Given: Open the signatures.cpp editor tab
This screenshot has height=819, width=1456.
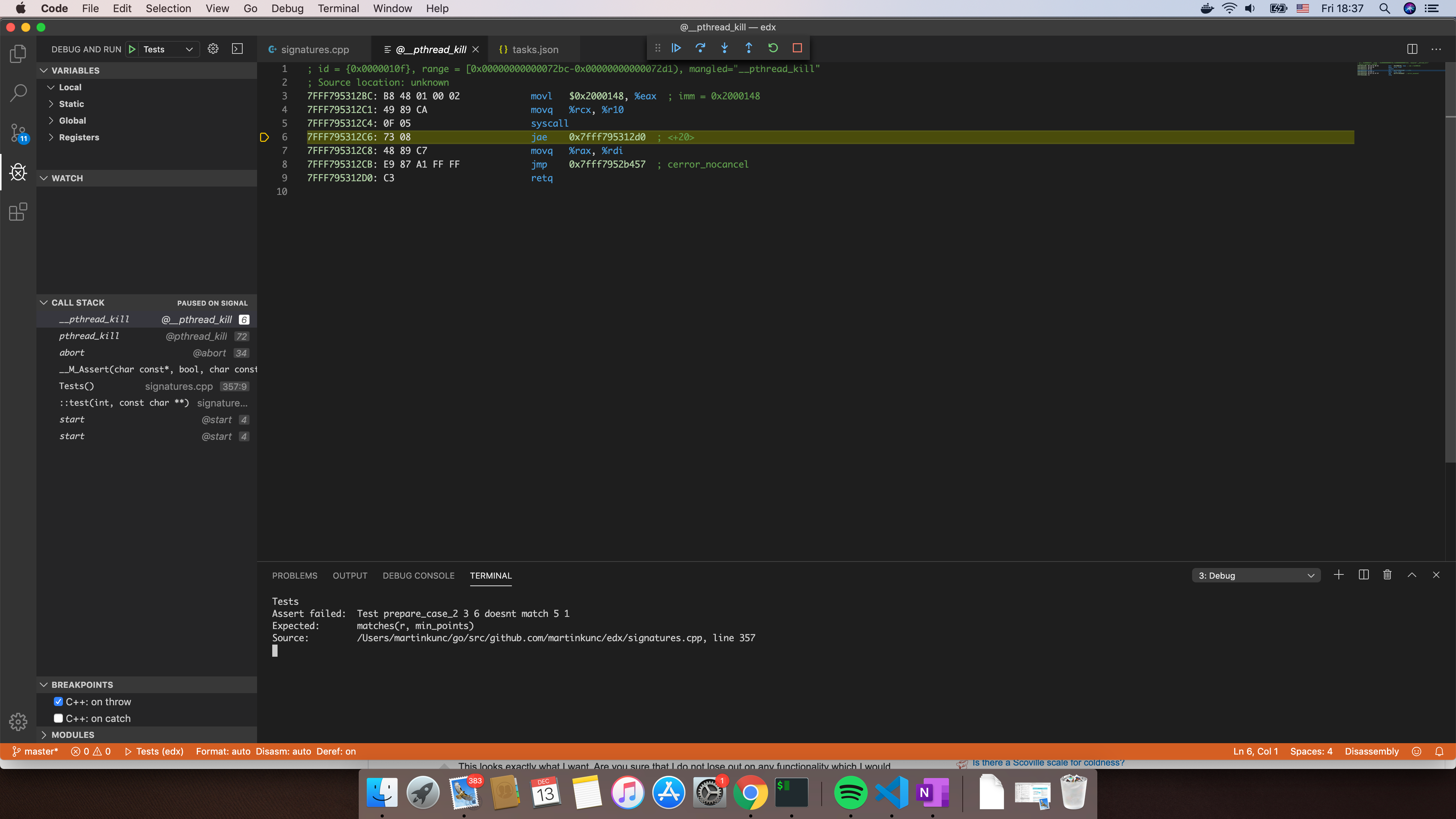Looking at the screenshot, I should (314, 50).
